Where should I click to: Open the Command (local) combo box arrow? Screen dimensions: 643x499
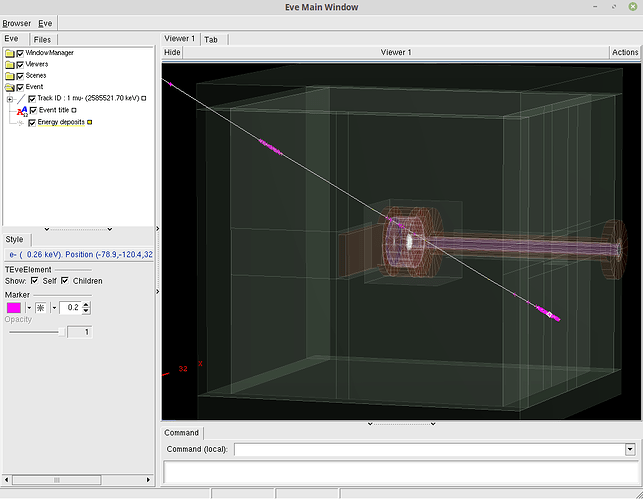[x=630, y=449]
